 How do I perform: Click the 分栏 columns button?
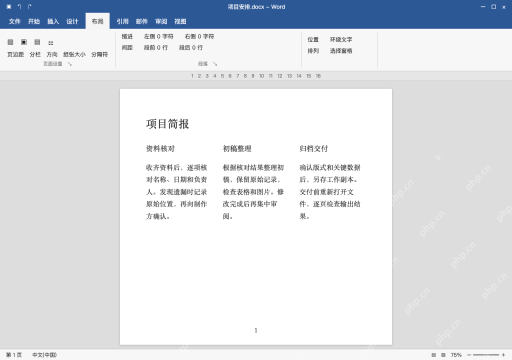tap(35, 54)
